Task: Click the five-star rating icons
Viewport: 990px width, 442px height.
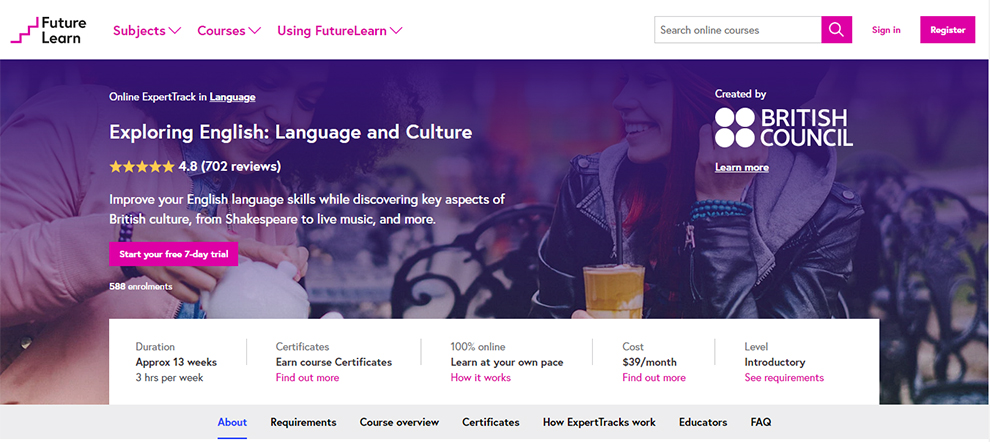Action: tap(141, 167)
